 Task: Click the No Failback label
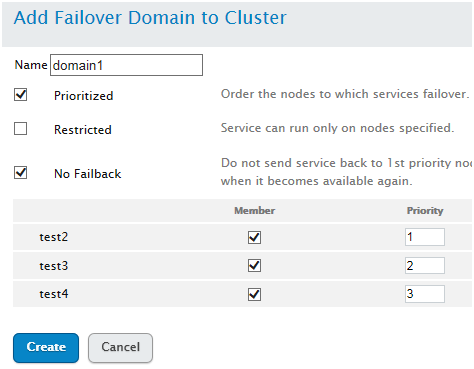point(88,174)
